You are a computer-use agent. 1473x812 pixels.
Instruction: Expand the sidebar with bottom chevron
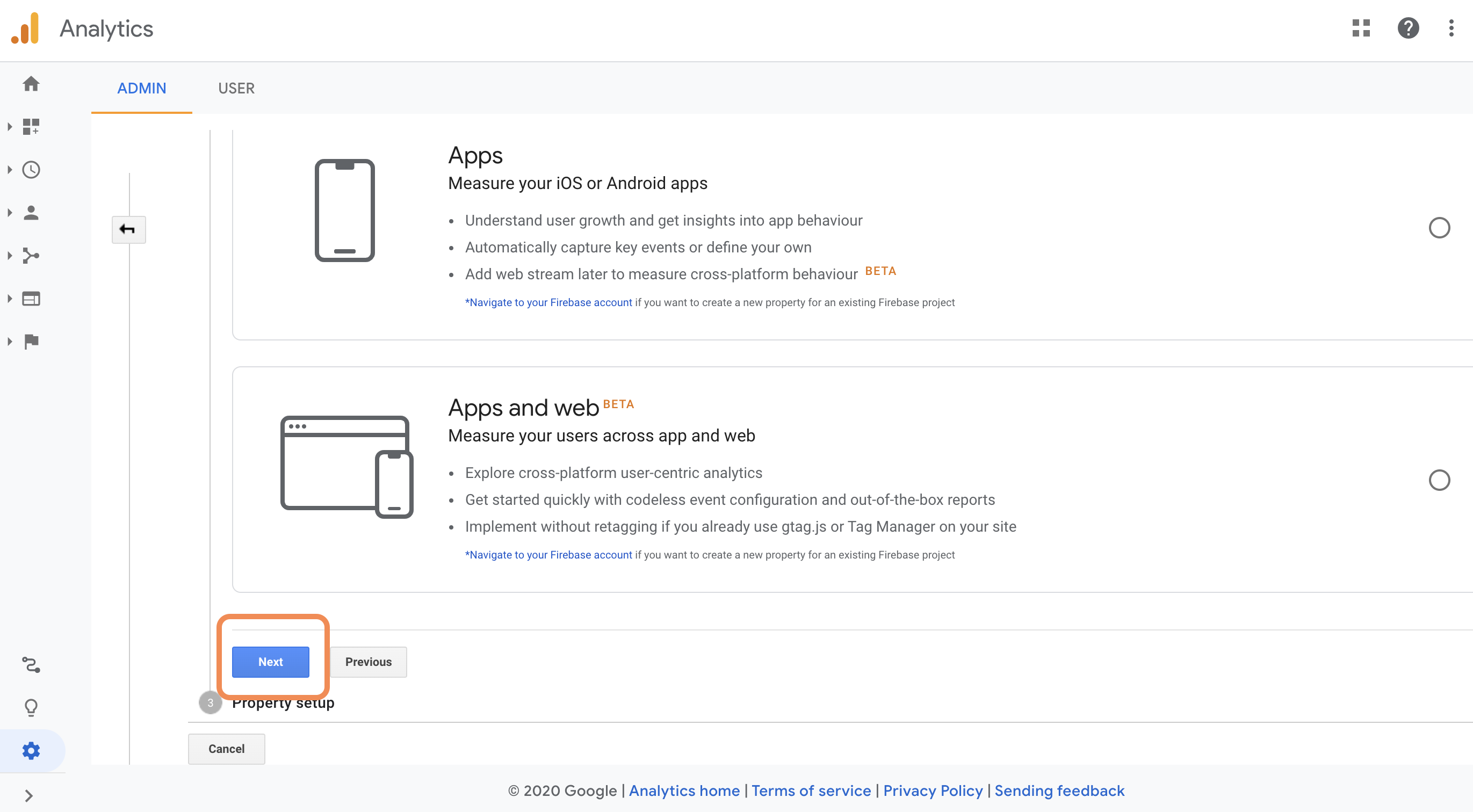(x=28, y=795)
